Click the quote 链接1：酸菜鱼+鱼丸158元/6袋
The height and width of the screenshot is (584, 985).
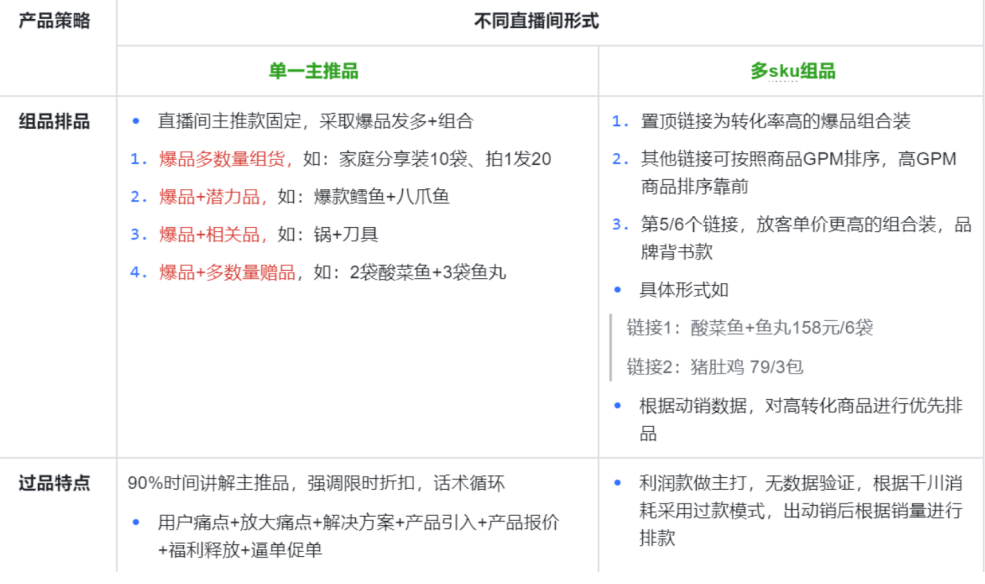coord(749,327)
